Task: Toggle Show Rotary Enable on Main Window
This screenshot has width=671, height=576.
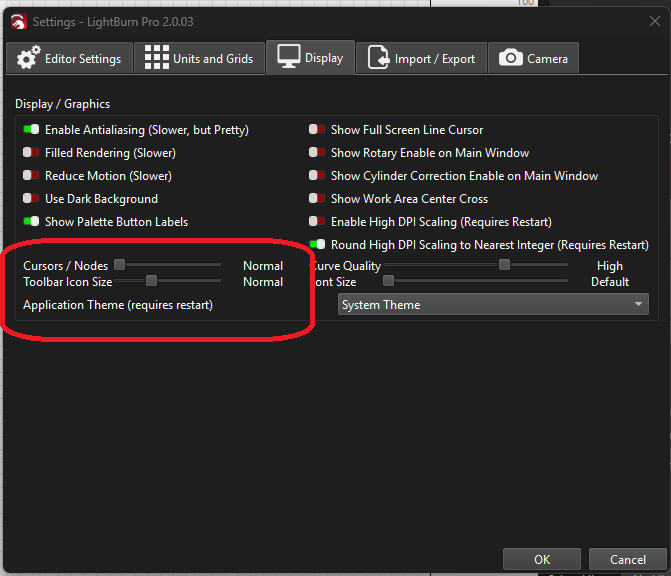Action: click(x=318, y=153)
